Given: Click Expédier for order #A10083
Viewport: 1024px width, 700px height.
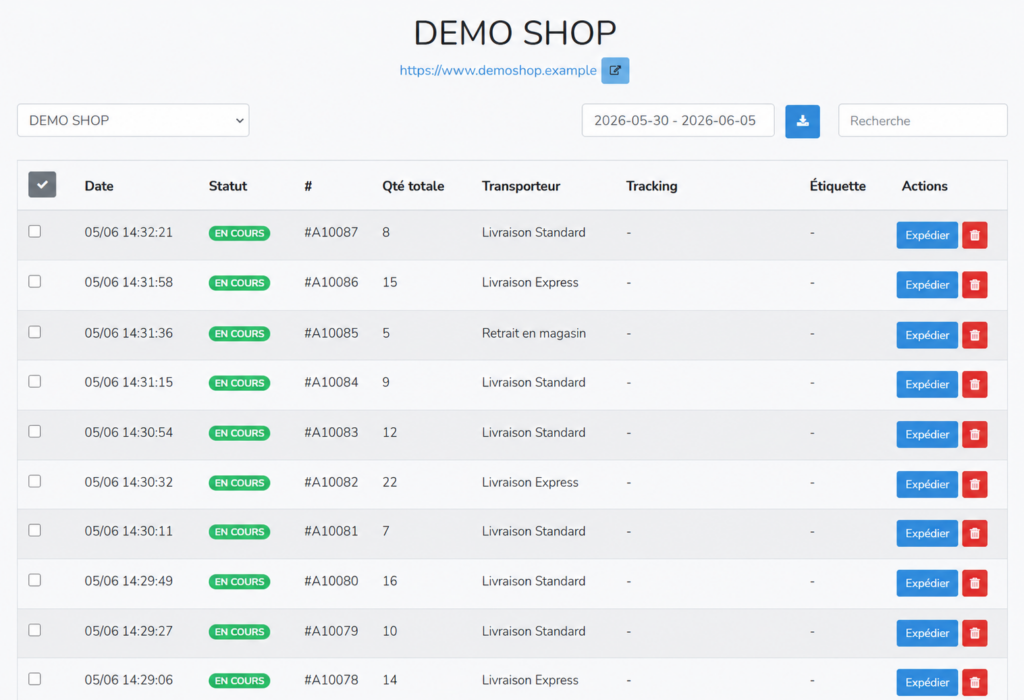Looking at the screenshot, I should (927, 434).
